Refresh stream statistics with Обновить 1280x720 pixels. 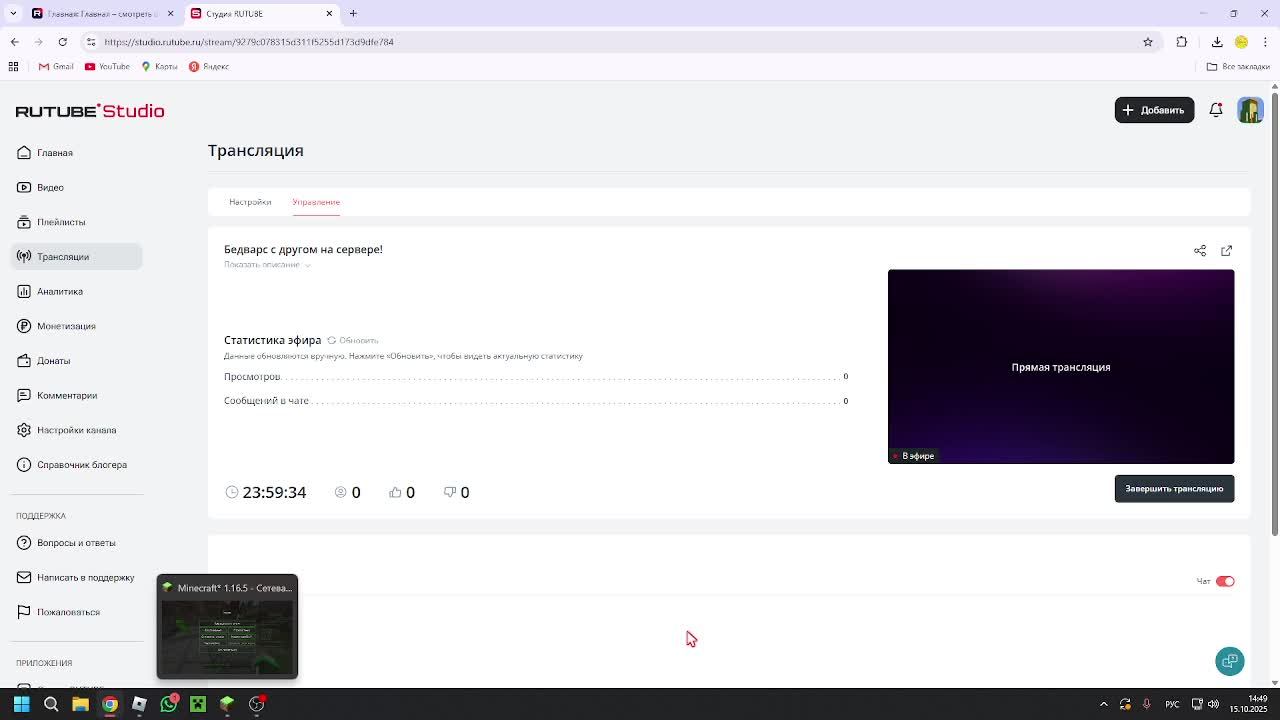point(353,341)
